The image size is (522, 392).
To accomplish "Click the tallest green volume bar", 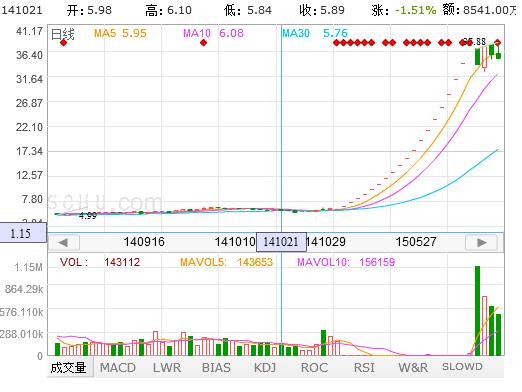I will click(477, 311).
